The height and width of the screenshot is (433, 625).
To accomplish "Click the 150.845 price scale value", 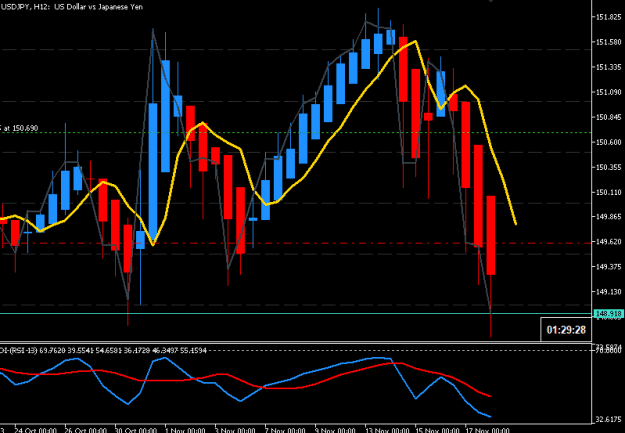I will 609,117.
